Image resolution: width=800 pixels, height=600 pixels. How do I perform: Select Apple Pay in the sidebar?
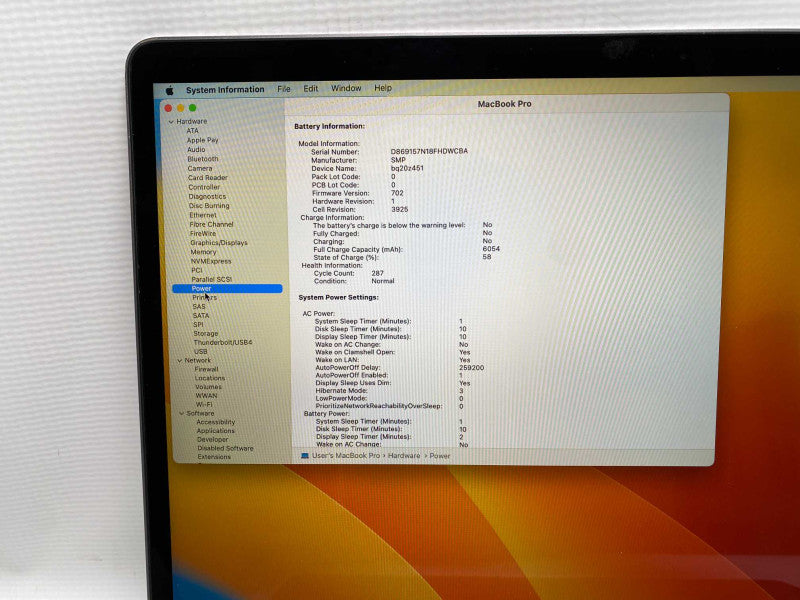203,140
